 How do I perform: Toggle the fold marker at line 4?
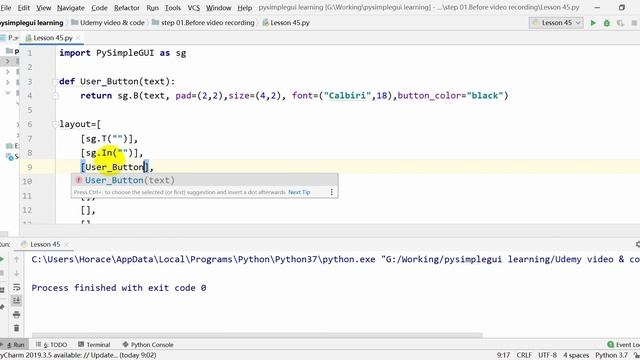click(x=56, y=96)
